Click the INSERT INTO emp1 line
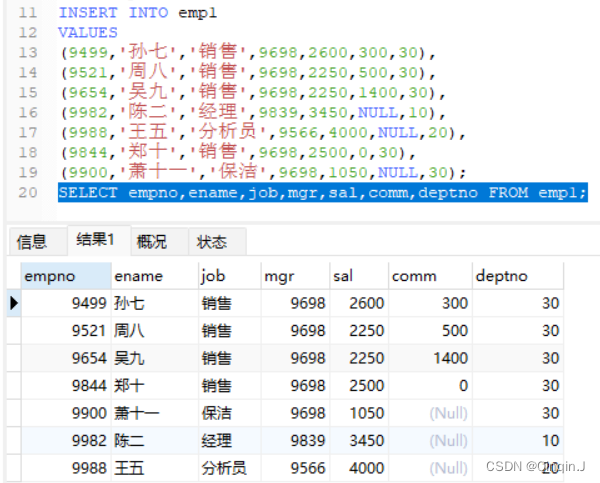 138,13
